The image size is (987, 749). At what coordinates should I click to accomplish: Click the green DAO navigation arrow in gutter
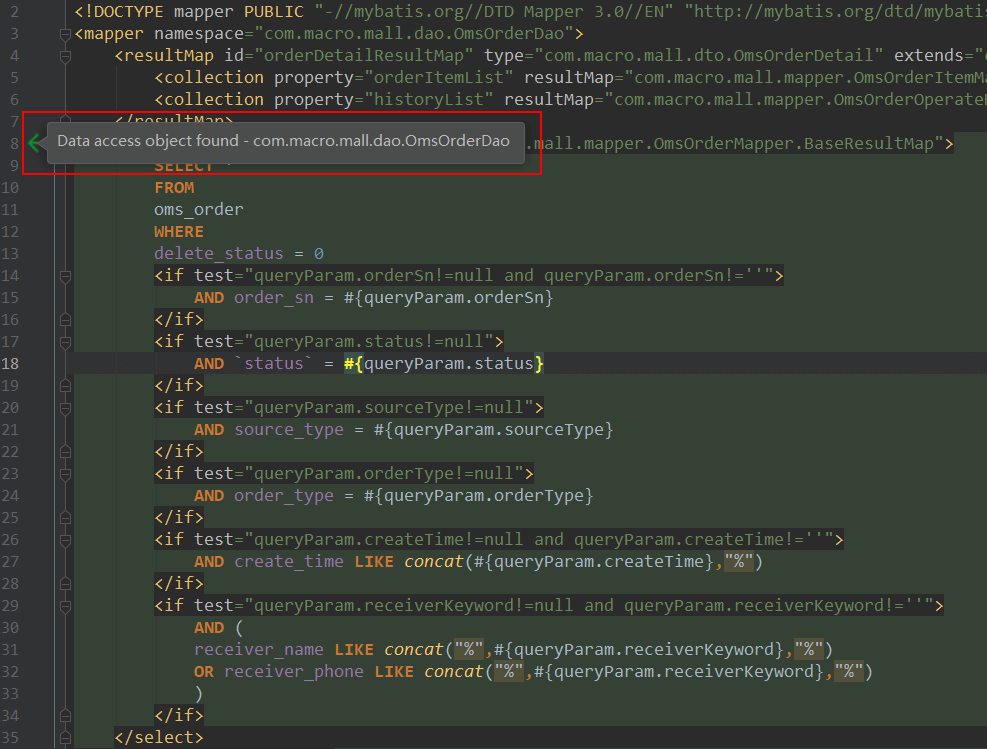click(35, 143)
